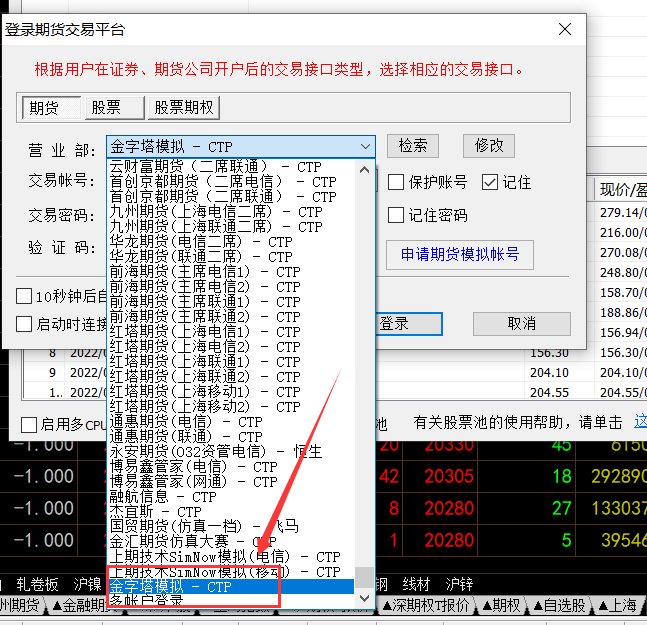Click the dropdown list scrollbar thumb

click(x=364, y=577)
